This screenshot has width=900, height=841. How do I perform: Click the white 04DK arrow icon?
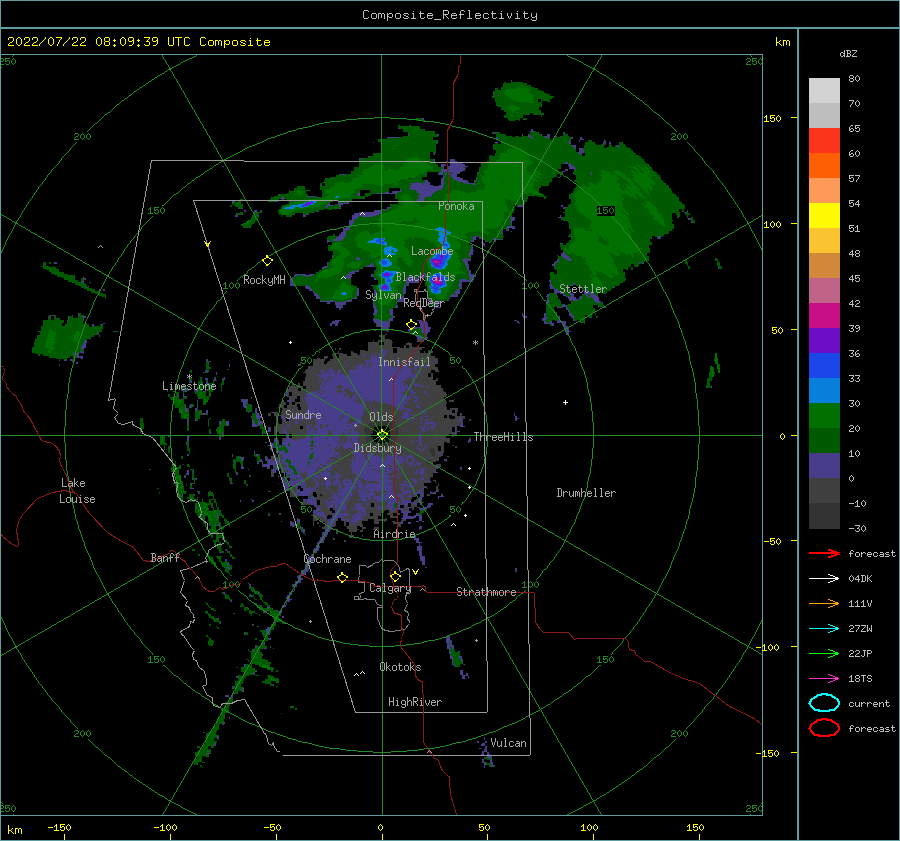pos(824,578)
